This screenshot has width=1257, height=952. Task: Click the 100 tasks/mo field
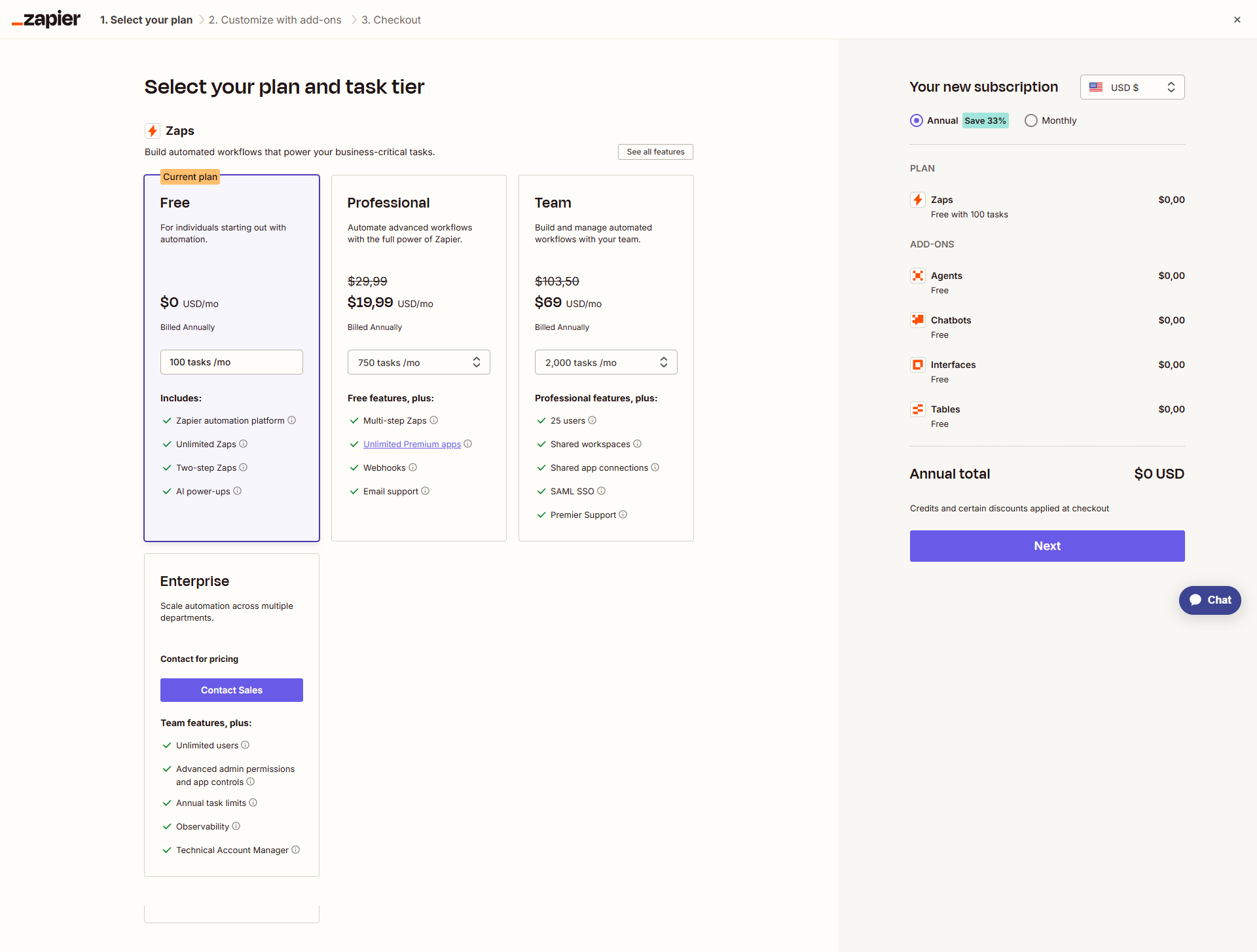coord(232,362)
